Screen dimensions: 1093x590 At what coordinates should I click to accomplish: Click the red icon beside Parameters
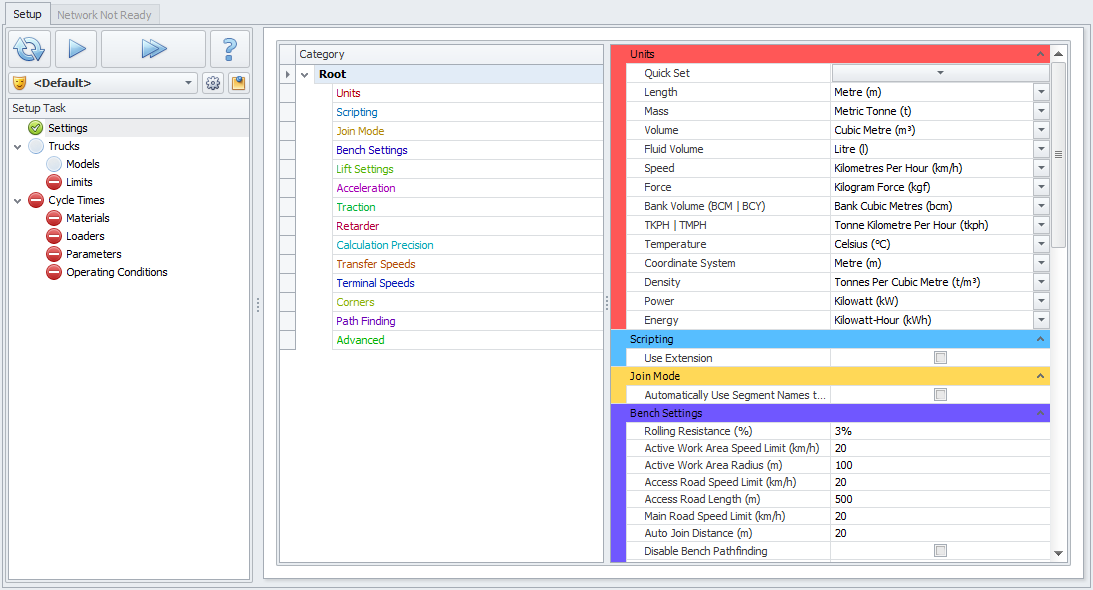[54, 255]
